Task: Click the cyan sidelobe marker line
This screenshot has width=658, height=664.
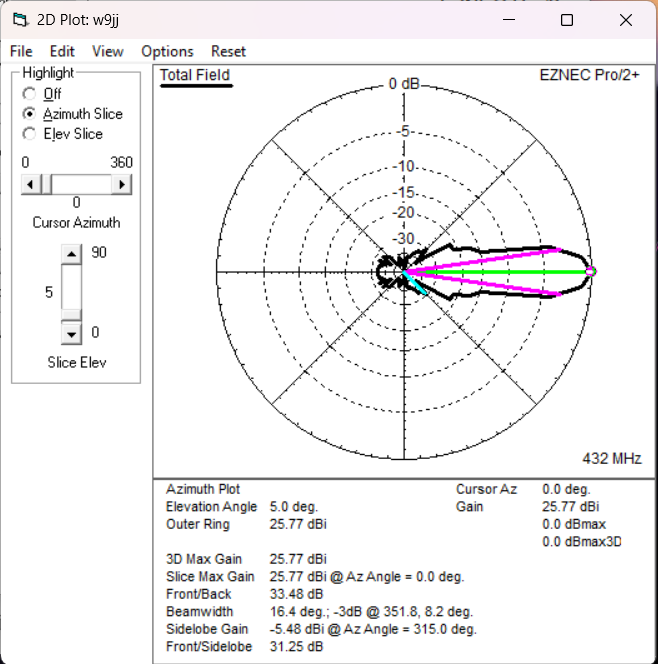Action: 416,284
